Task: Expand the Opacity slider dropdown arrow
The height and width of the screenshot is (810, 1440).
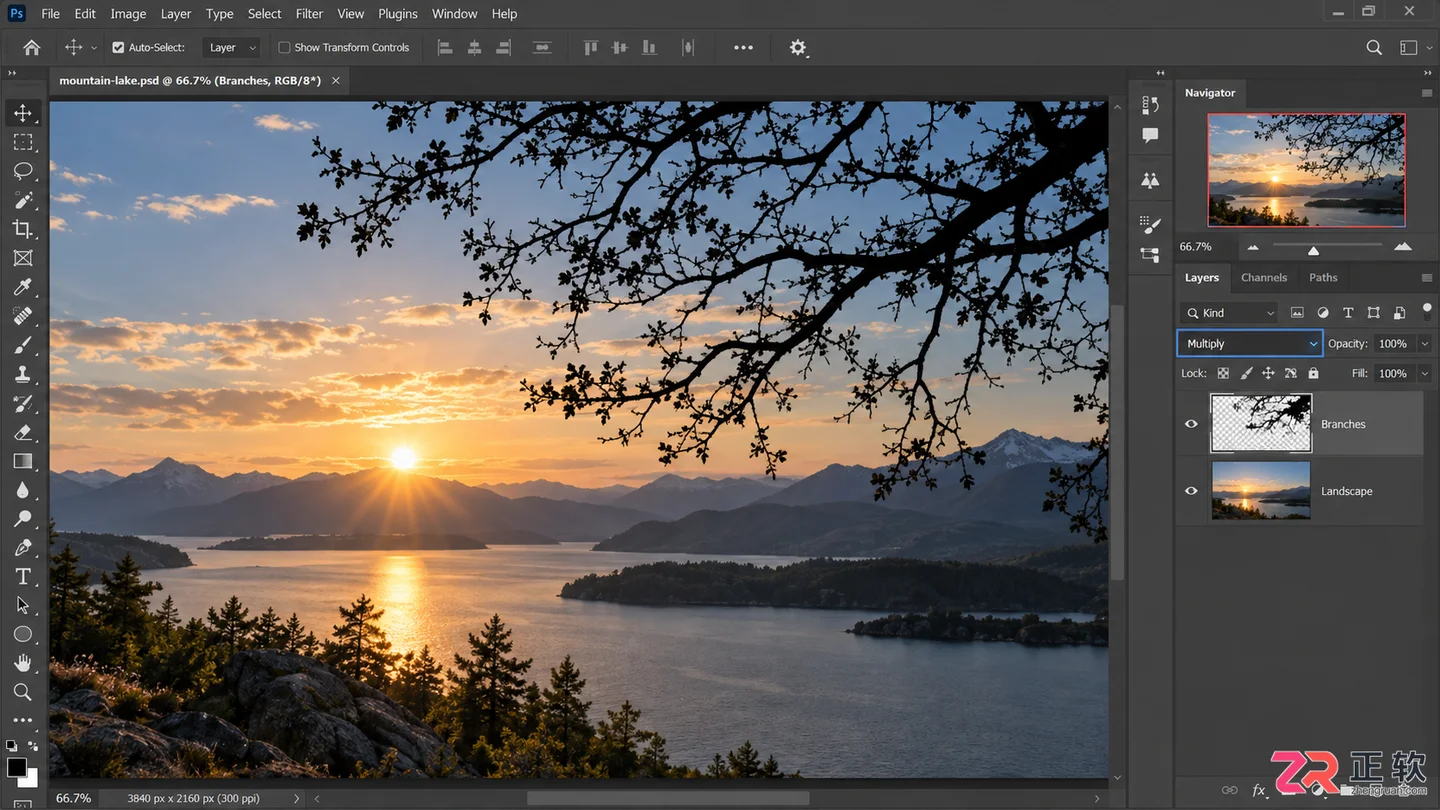Action: coord(1424,343)
